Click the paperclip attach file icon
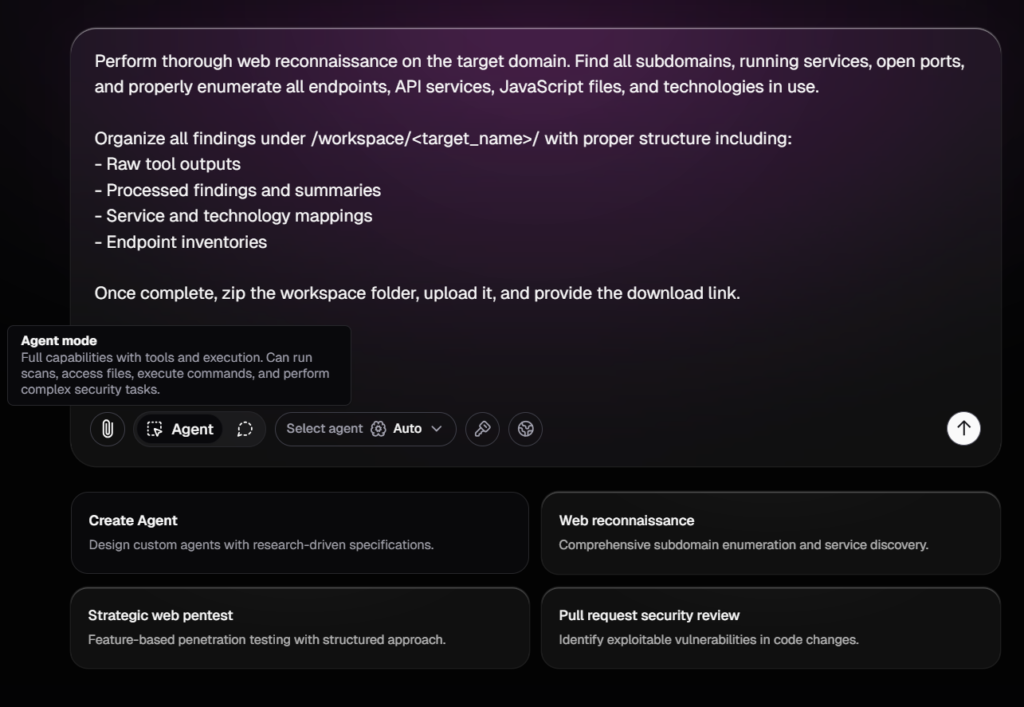The height and width of the screenshot is (707, 1024). tap(107, 429)
